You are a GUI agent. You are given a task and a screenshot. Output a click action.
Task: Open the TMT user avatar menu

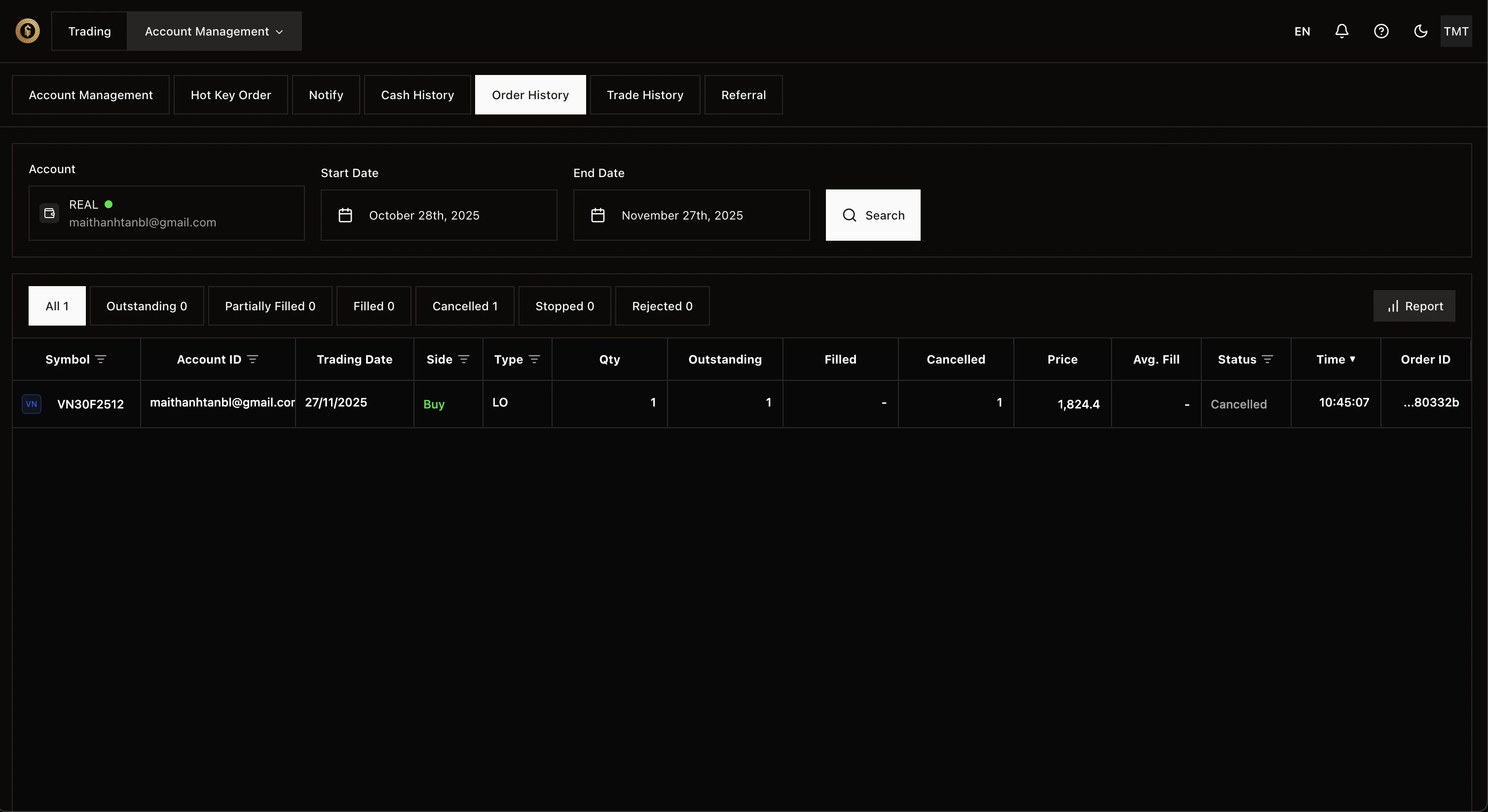[x=1455, y=31]
